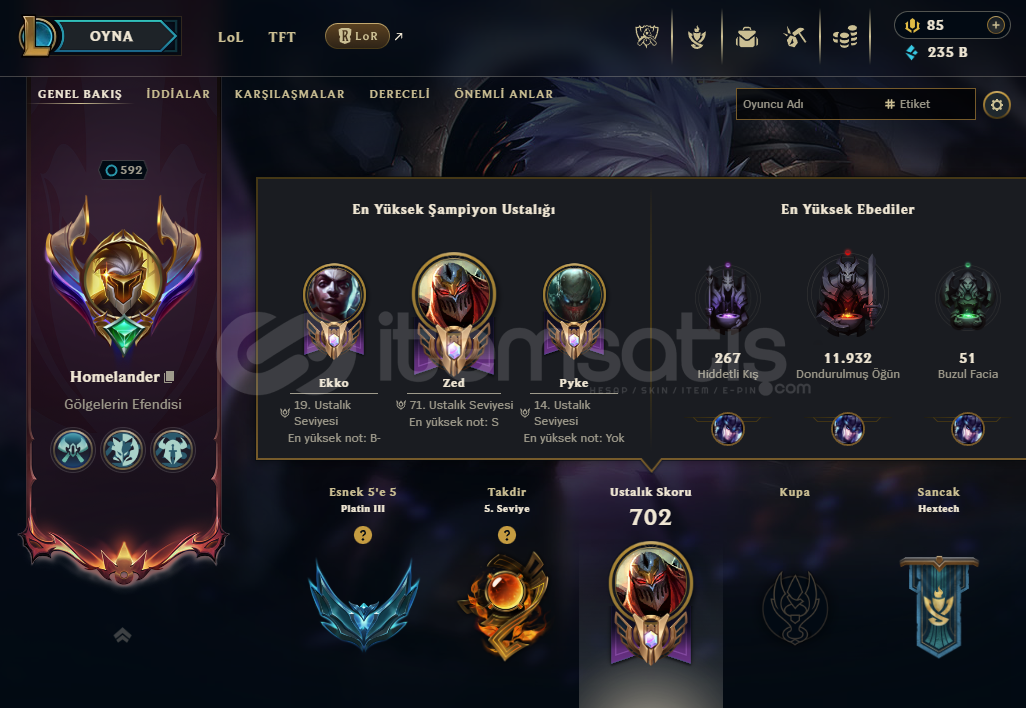
Task: Switch to the İDDİALAR tab
Action: pyautogui.click(x=178, y=94)
